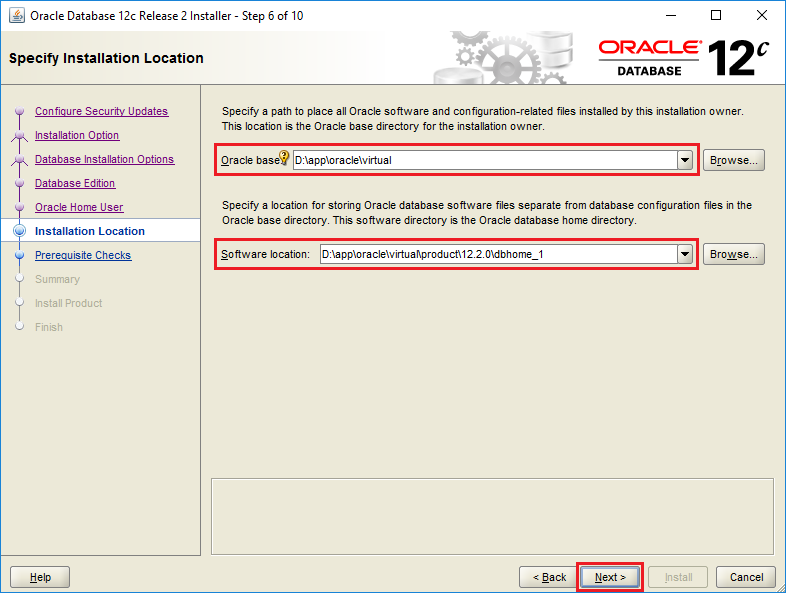Jump to Prerequisite Checks step
The height and width of the screenshot is (593, 786).
click(x=83, y=255)
